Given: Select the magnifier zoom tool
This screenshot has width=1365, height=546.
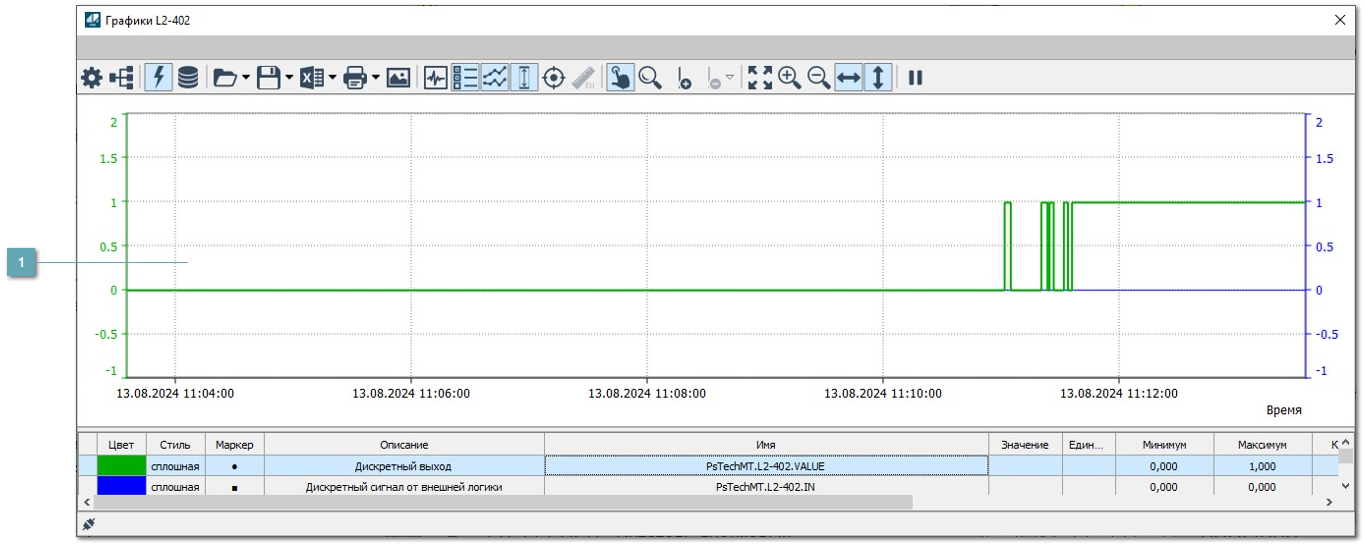Looking at the screenshot, I should point(650,78).
